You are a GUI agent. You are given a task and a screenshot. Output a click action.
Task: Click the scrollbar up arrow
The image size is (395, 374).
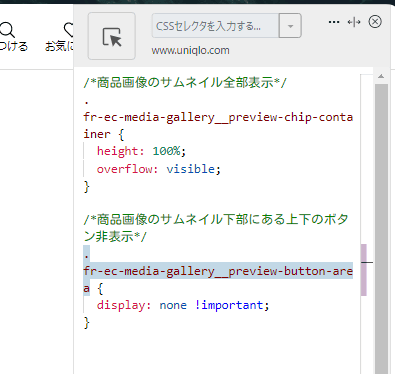tap(381, 77)
